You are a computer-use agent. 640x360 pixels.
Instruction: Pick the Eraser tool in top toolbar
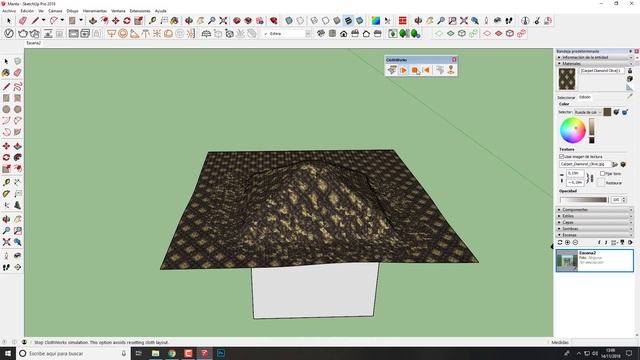(x=23, y=20)
